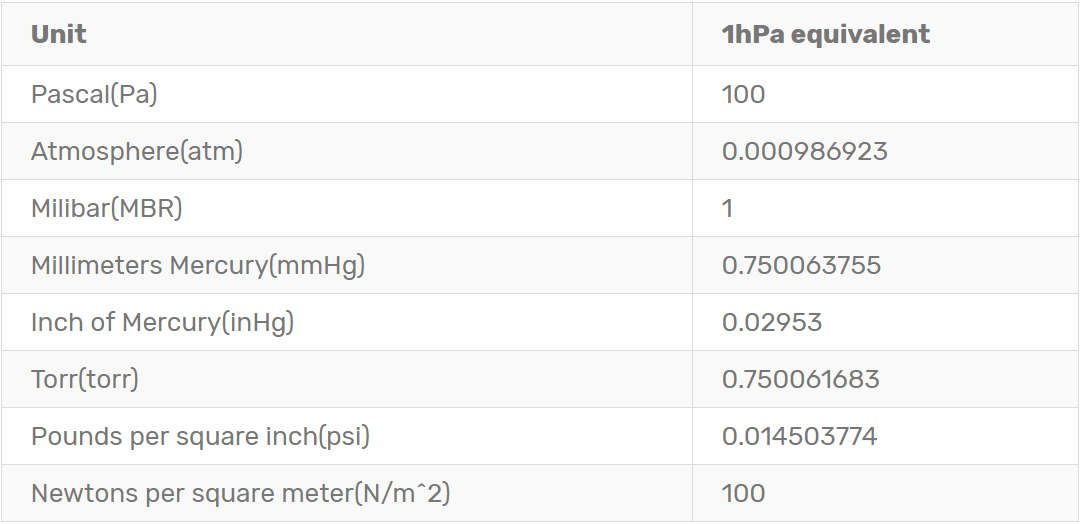Select the value 0.014503774
Image resolution: width=1082 pixels, height=524 pixels.
pyautogui.click(x=799, y=437)
